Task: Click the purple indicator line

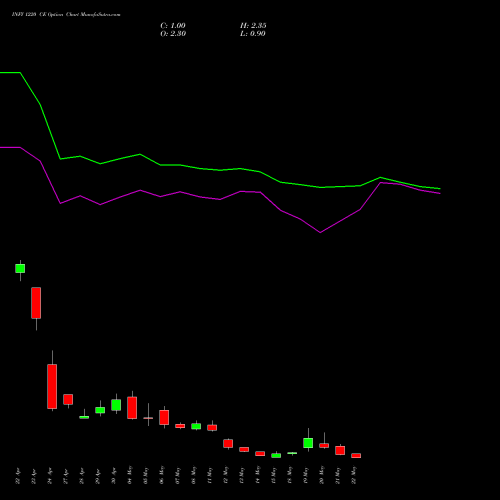Action: (x=220, y=199)
